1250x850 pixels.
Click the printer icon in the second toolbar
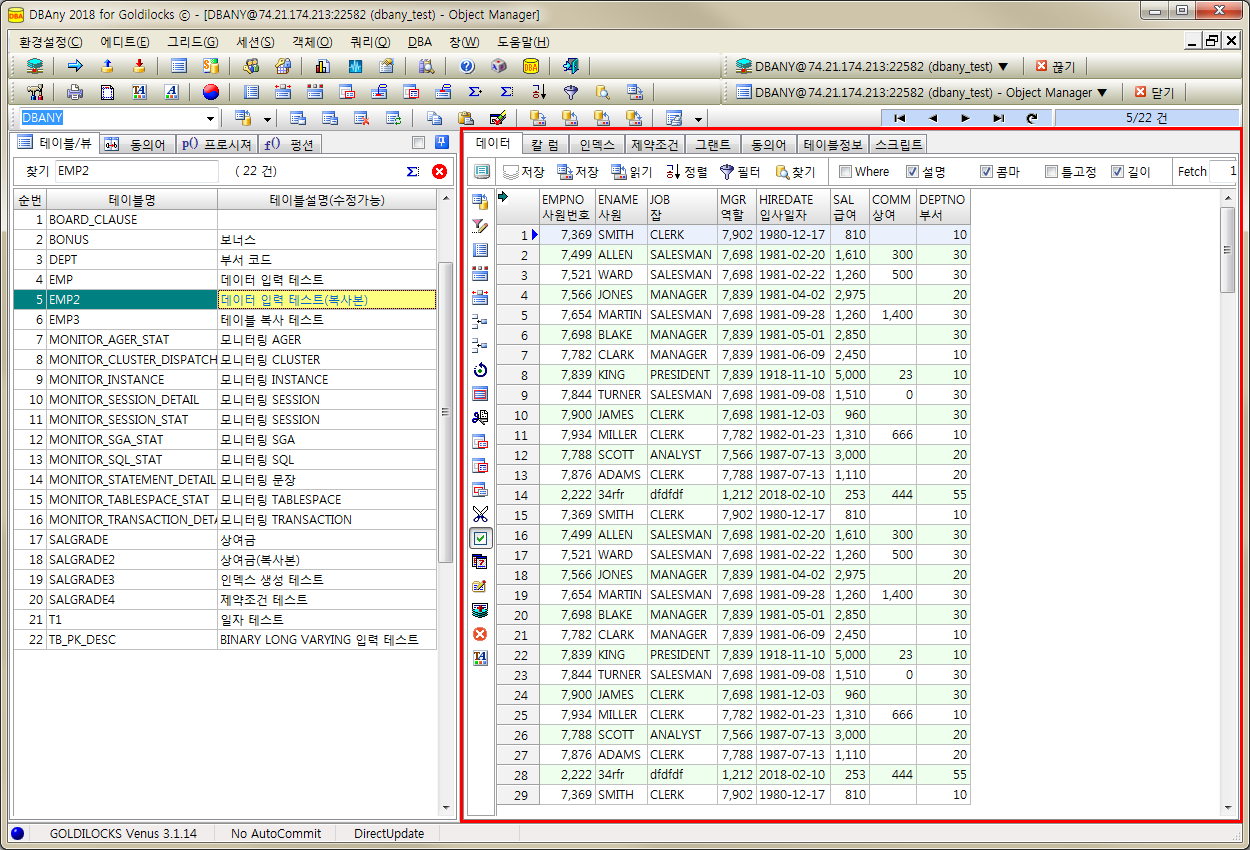(x=75, y=93)
